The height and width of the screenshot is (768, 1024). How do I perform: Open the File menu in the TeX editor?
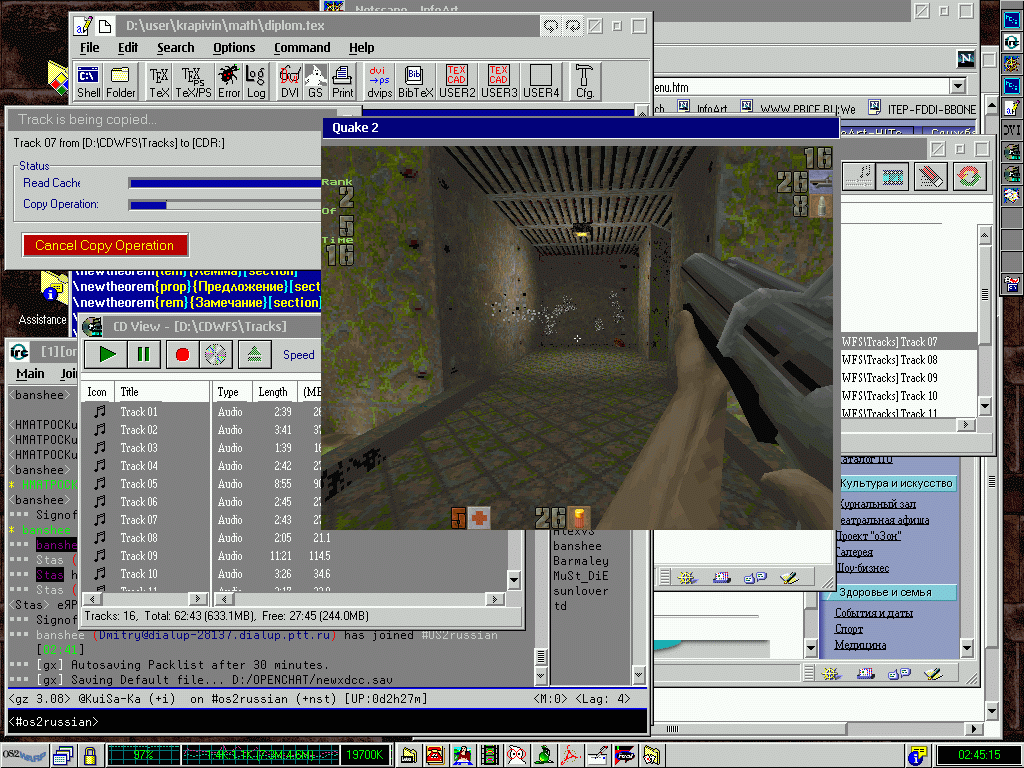click(x=89, y=48)
